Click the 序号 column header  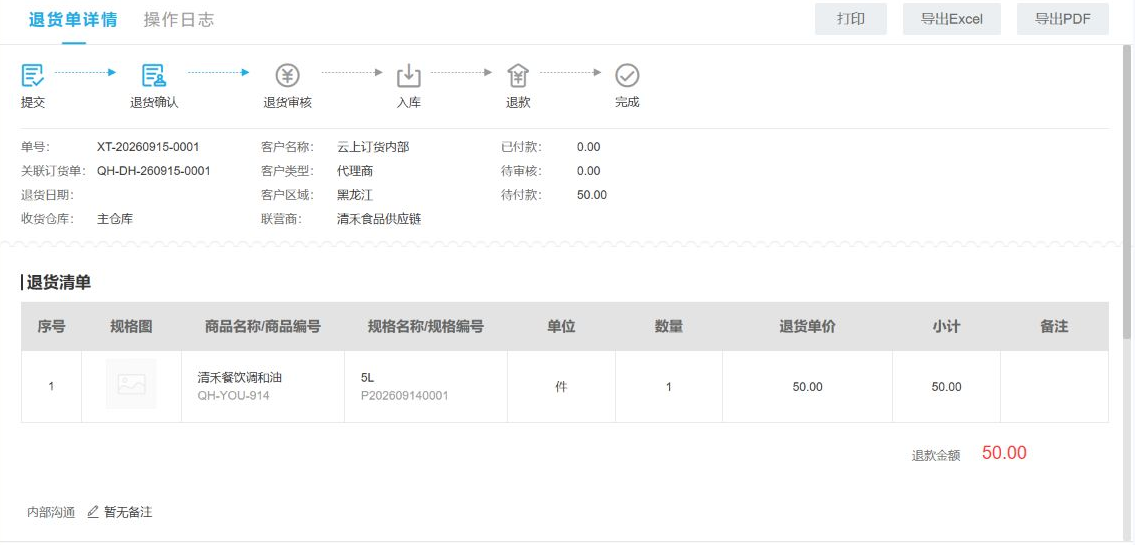pyautogui.click(x=51, y=326)
